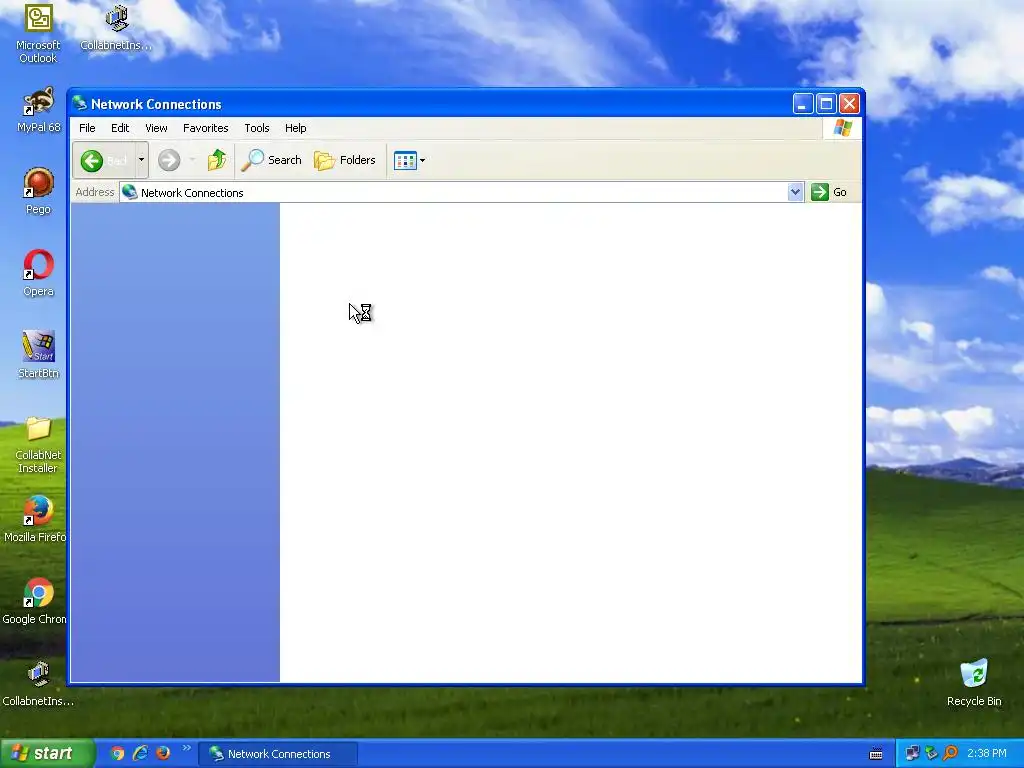This screenshot has height=768, width=1024.
Task: Select the Mozilla Firefox desktop shortcut
Action: [35, 520]
